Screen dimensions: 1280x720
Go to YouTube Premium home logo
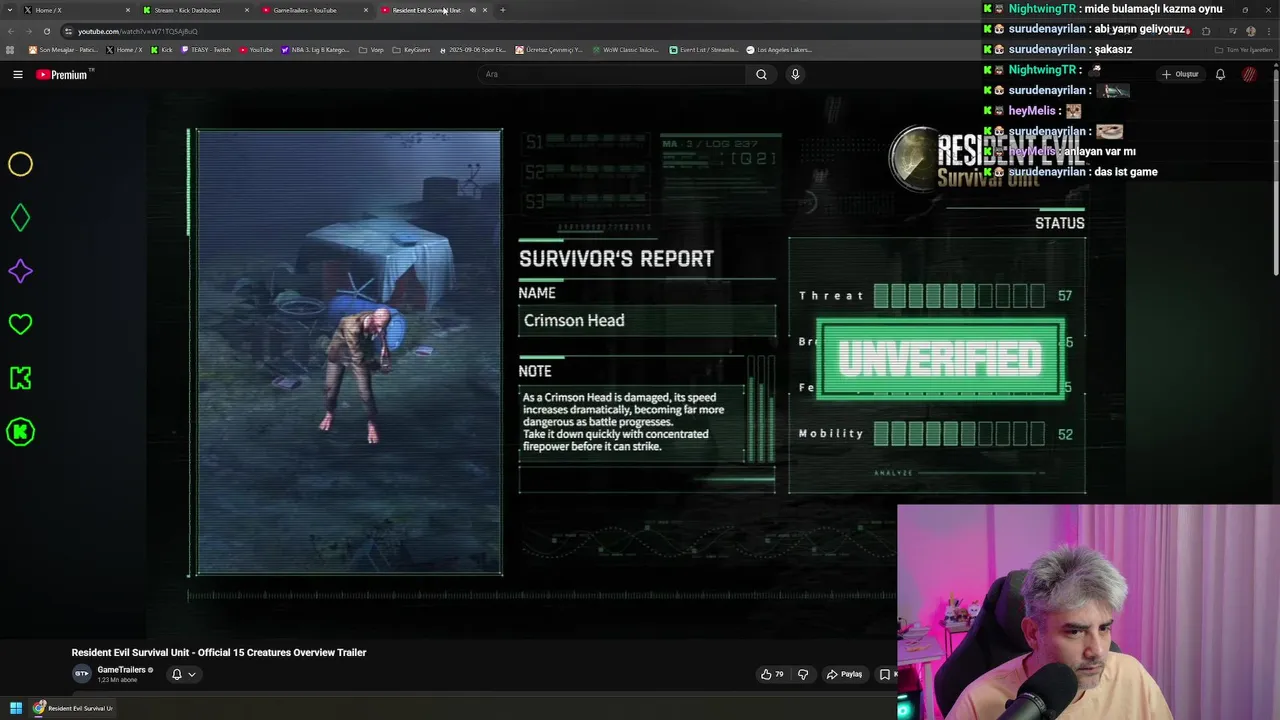click(64, 74)
